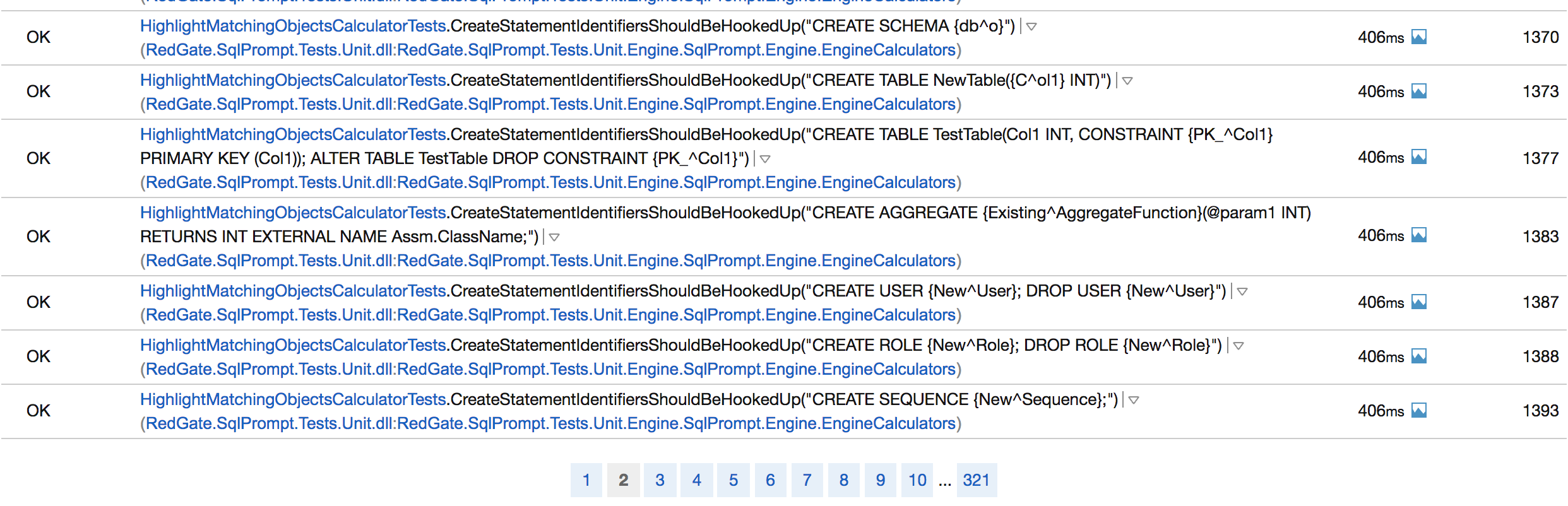The height and width of the screenshot is (506, 1568).
Task: Click order number 1393
Action: (1541, 411)
